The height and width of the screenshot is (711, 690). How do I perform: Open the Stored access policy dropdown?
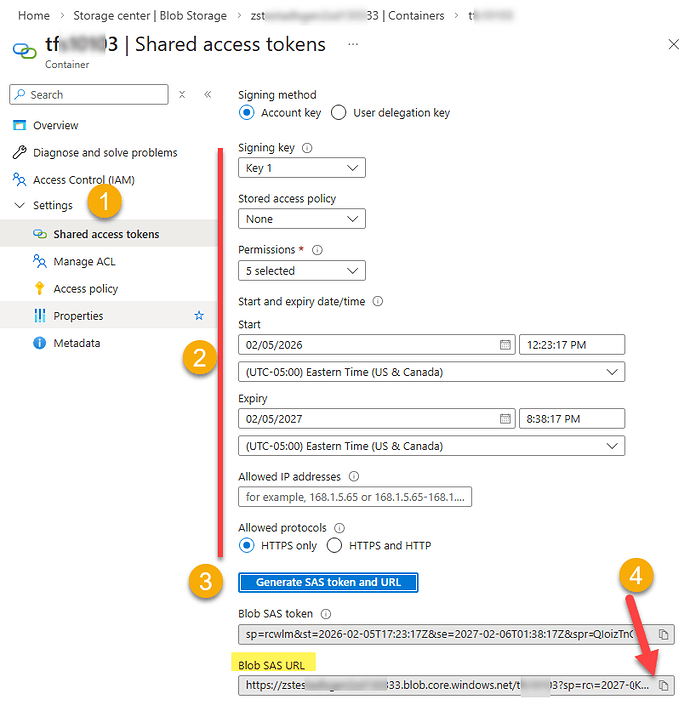point(302,219)
